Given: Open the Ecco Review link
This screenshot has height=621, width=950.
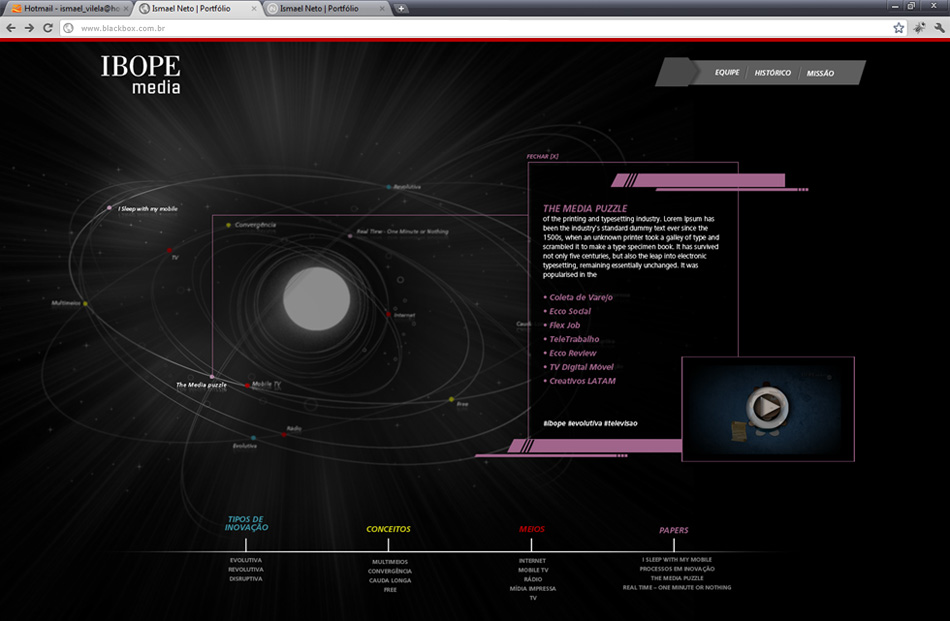Looking at the screenshot, I should (x=573, y=353).
